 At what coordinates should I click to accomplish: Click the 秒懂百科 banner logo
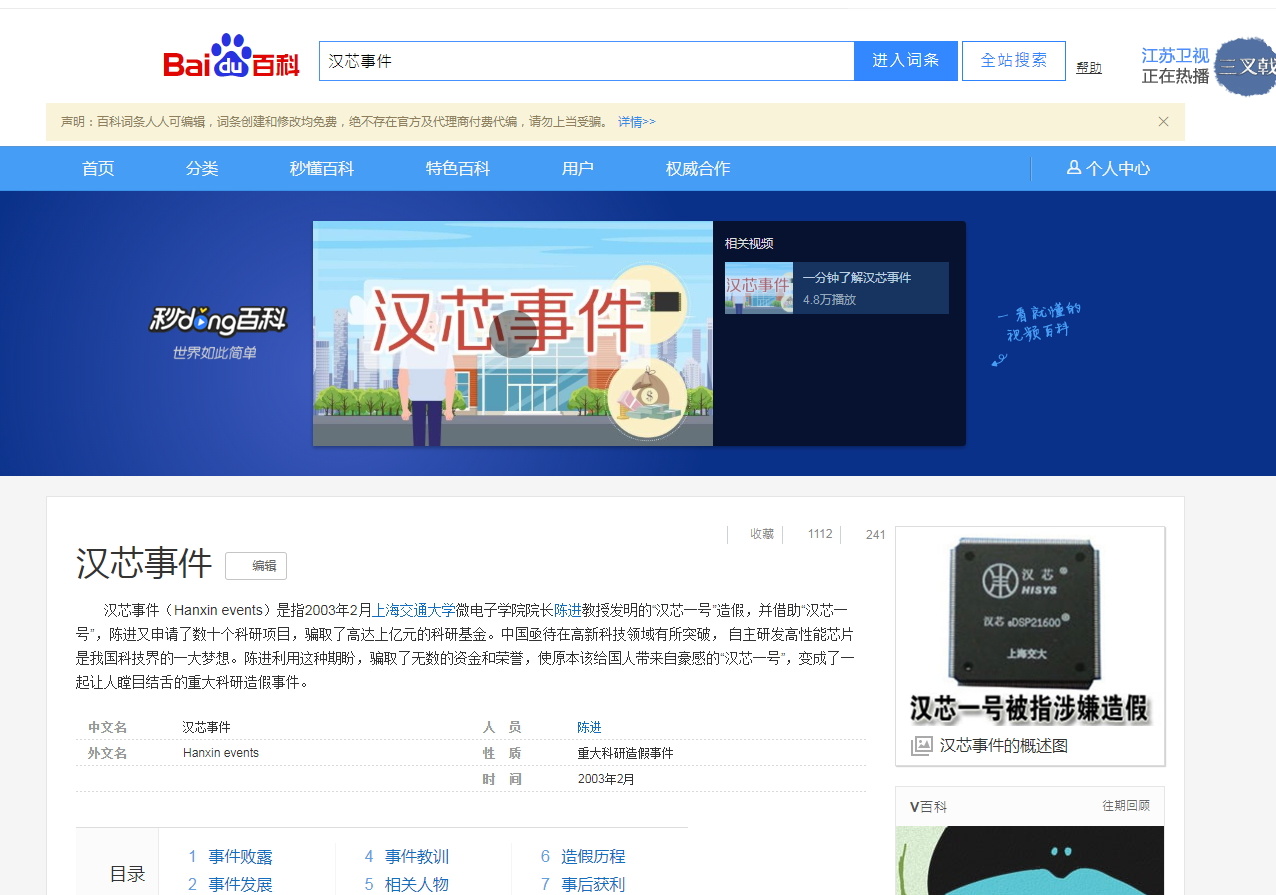coord(217,333)
